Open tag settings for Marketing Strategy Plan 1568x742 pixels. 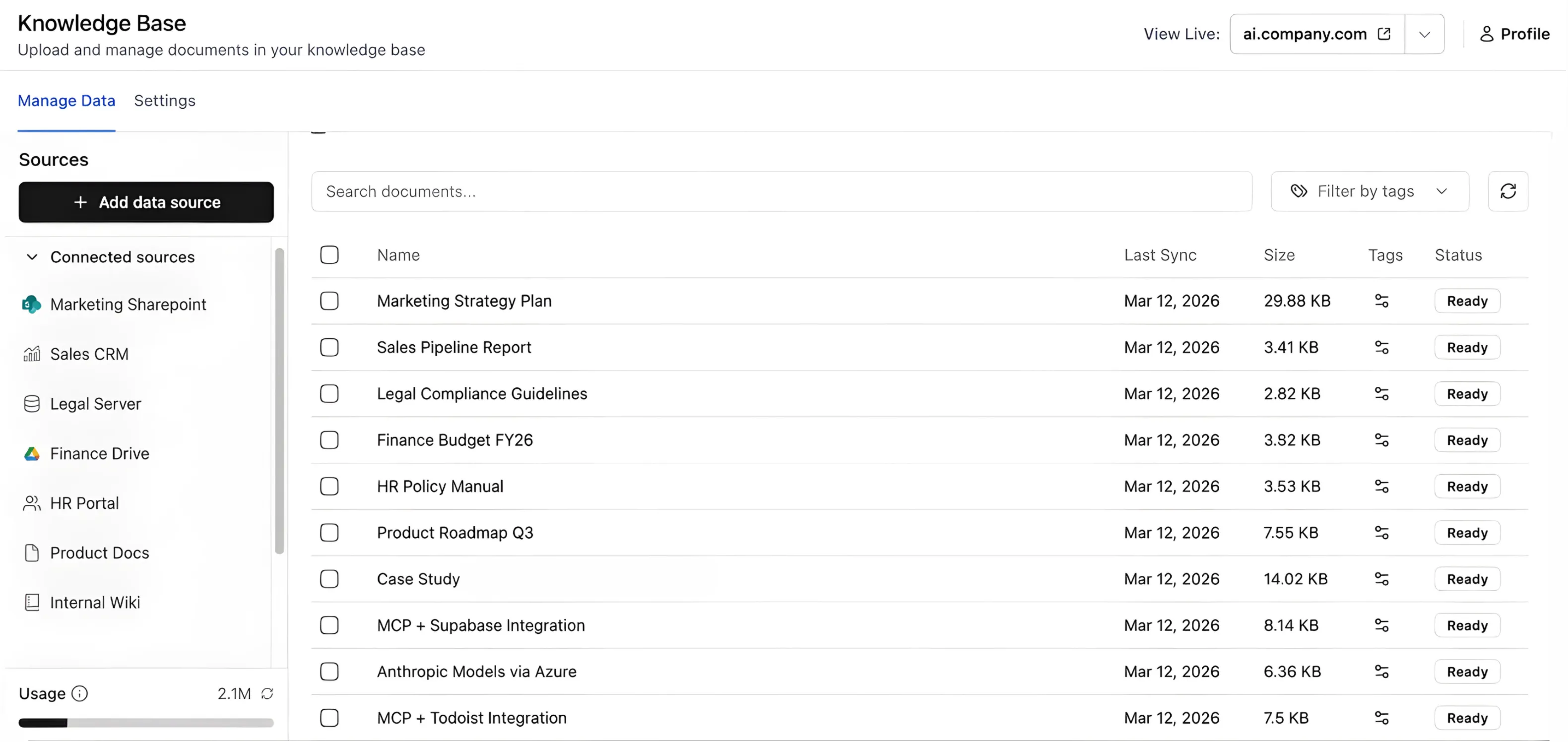pos(1381,301)
